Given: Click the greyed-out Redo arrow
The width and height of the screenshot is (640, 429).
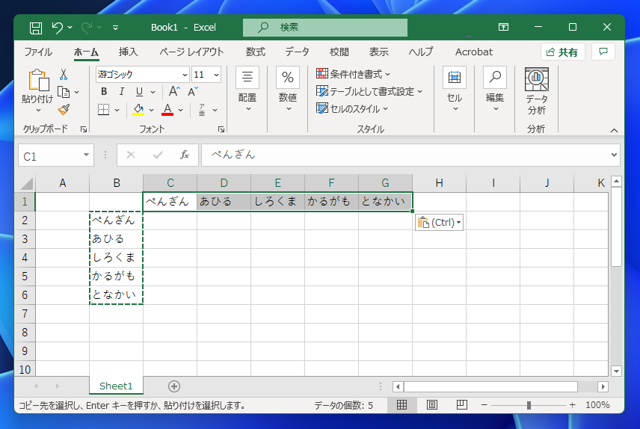Looking at the screenshot, I should click(87, 28).
